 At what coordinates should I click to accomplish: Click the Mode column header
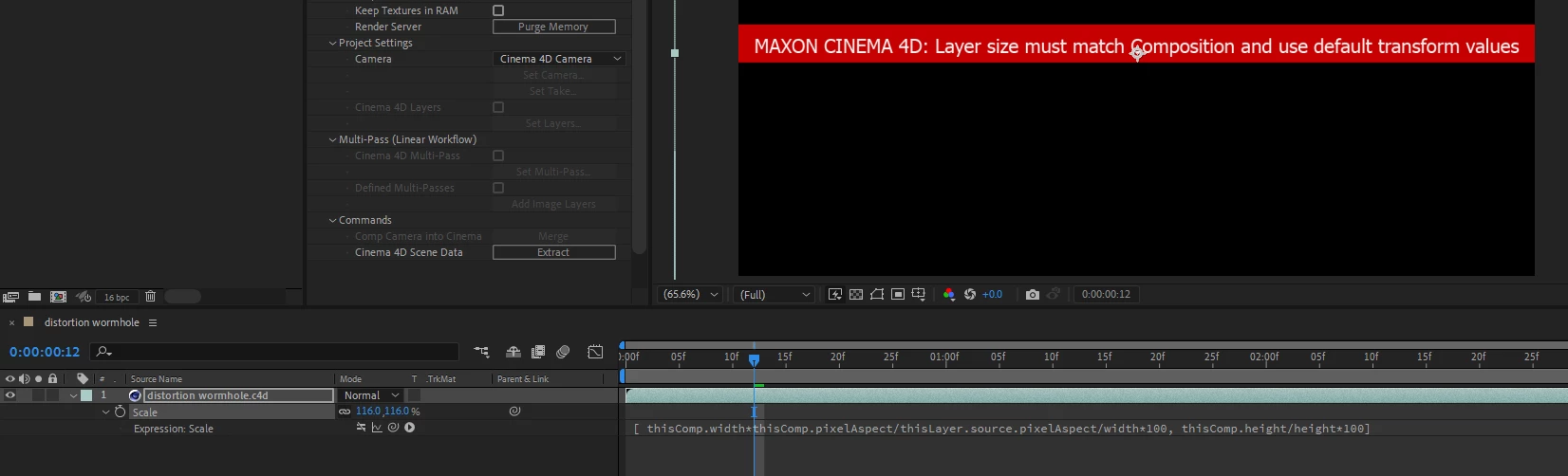pos(351,379)
